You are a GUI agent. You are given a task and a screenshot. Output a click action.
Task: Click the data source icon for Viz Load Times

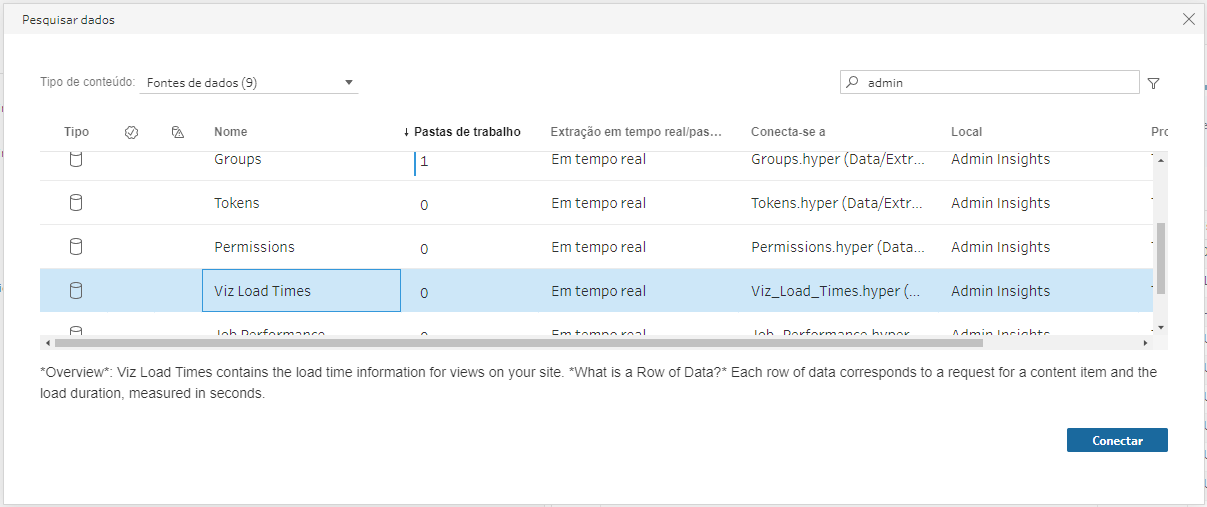(x=75, y=291)
